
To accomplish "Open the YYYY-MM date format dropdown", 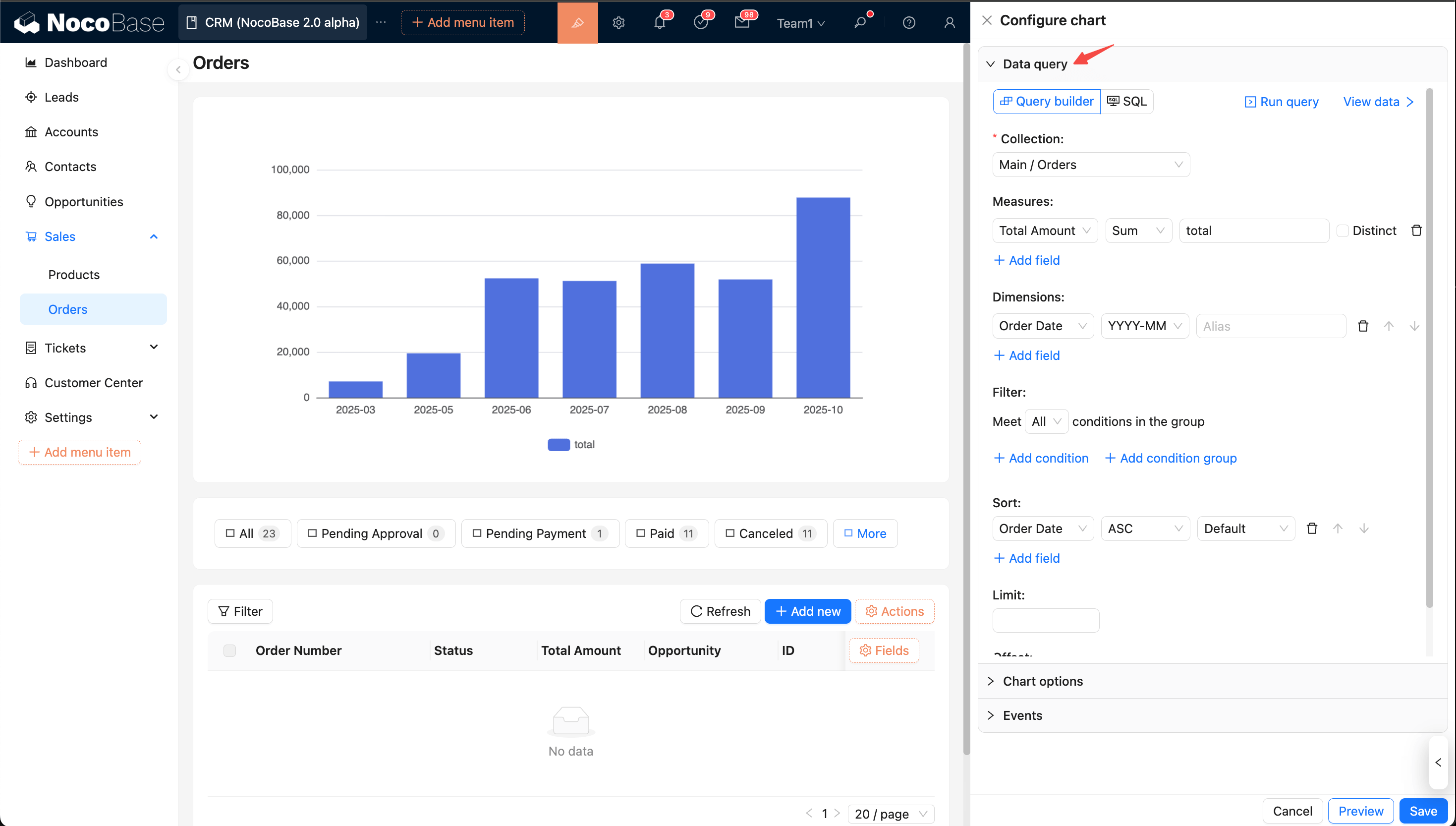I will coord(1144,326).
